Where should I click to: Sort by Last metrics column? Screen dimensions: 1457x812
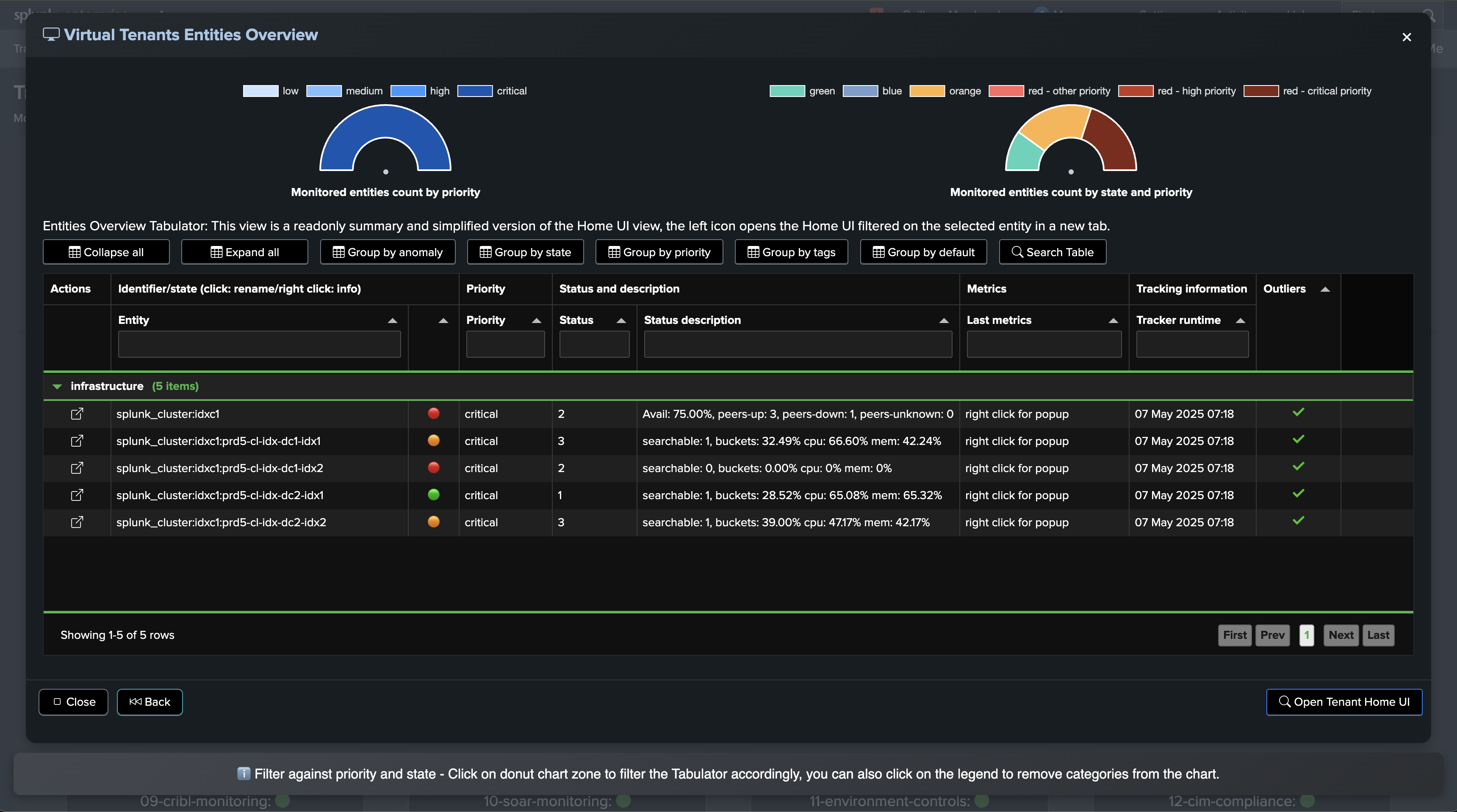[x=1113, y=320]
